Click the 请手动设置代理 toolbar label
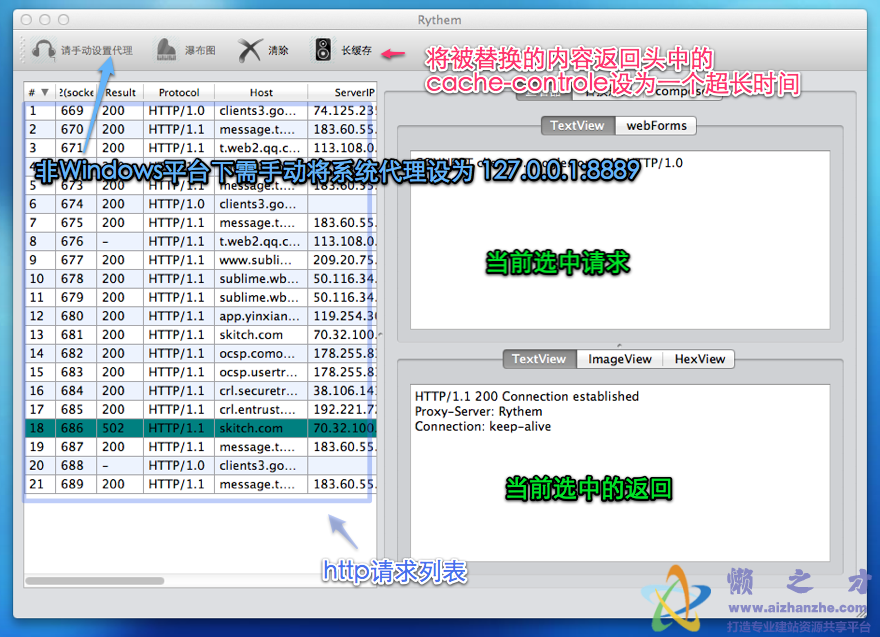Viewport: 880px width, 637px height. coord(97,51)
